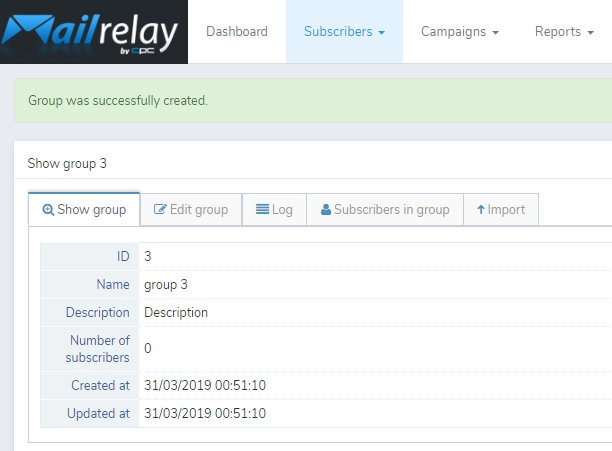Click the 'Description' row label
This screenshot has width=612, height=451.
coord(98,313)
